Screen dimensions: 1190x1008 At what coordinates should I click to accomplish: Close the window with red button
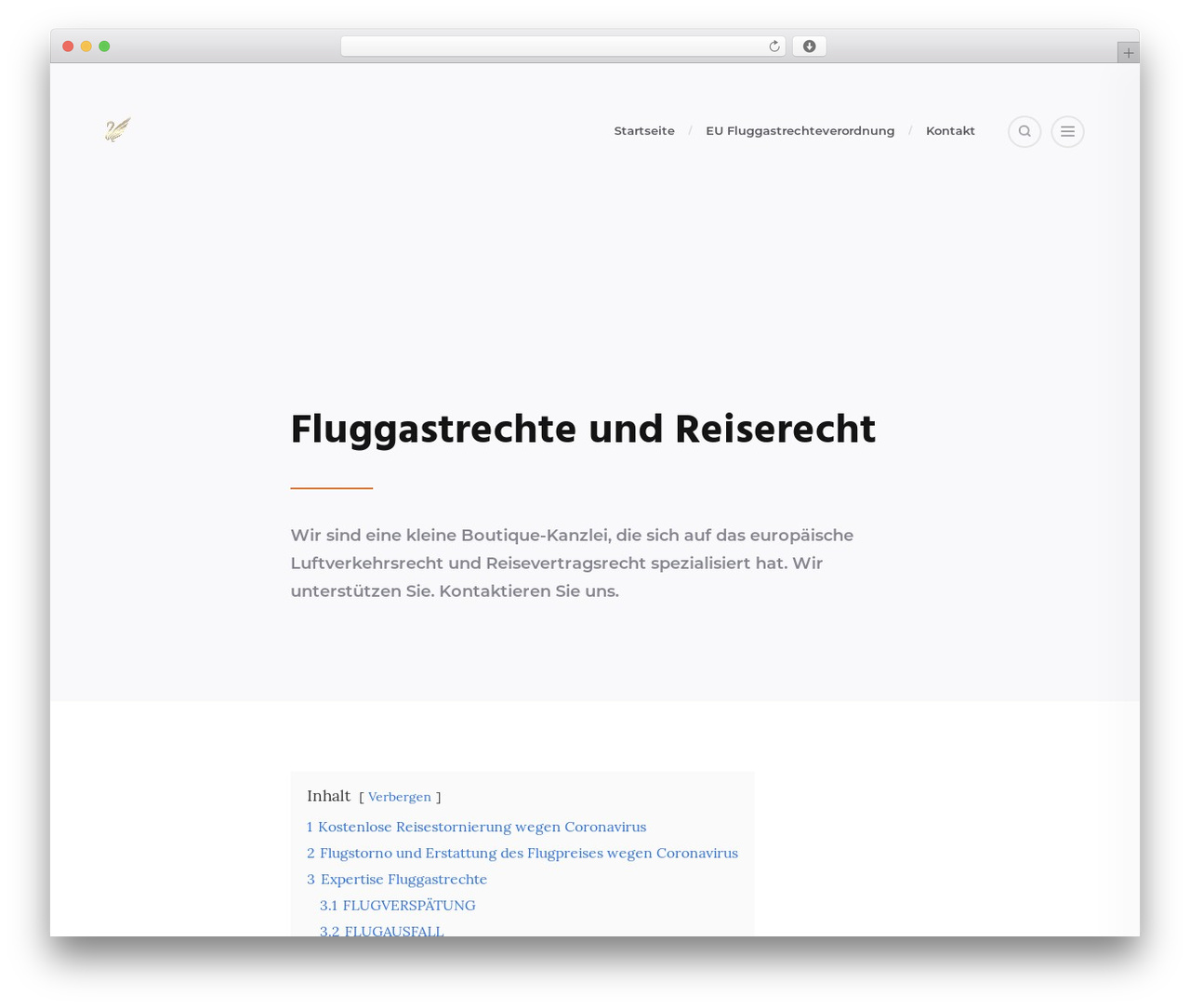pos(68,46)
